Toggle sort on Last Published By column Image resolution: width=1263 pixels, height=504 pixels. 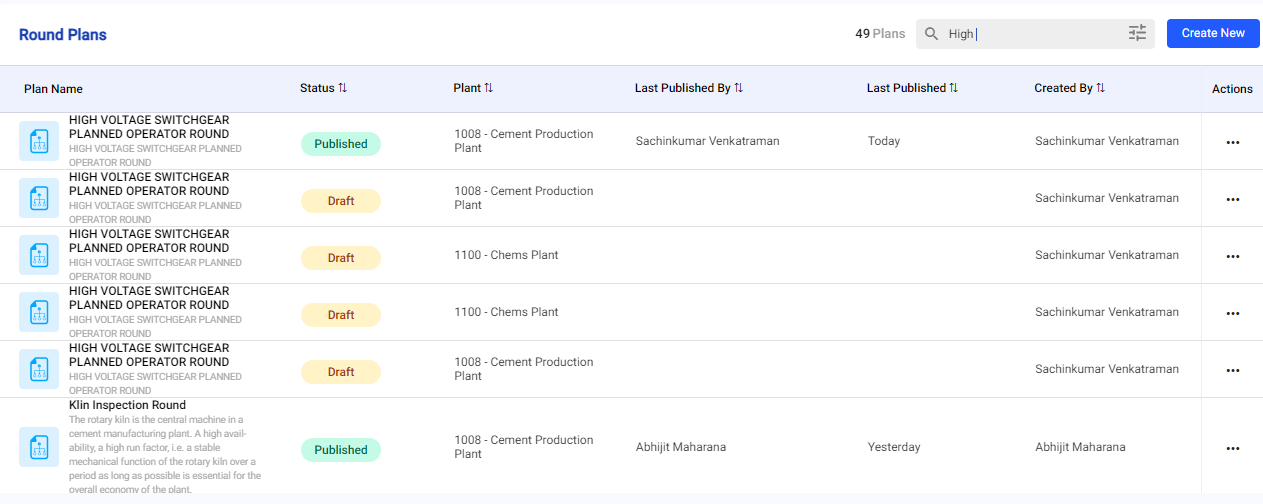(738, 88)
